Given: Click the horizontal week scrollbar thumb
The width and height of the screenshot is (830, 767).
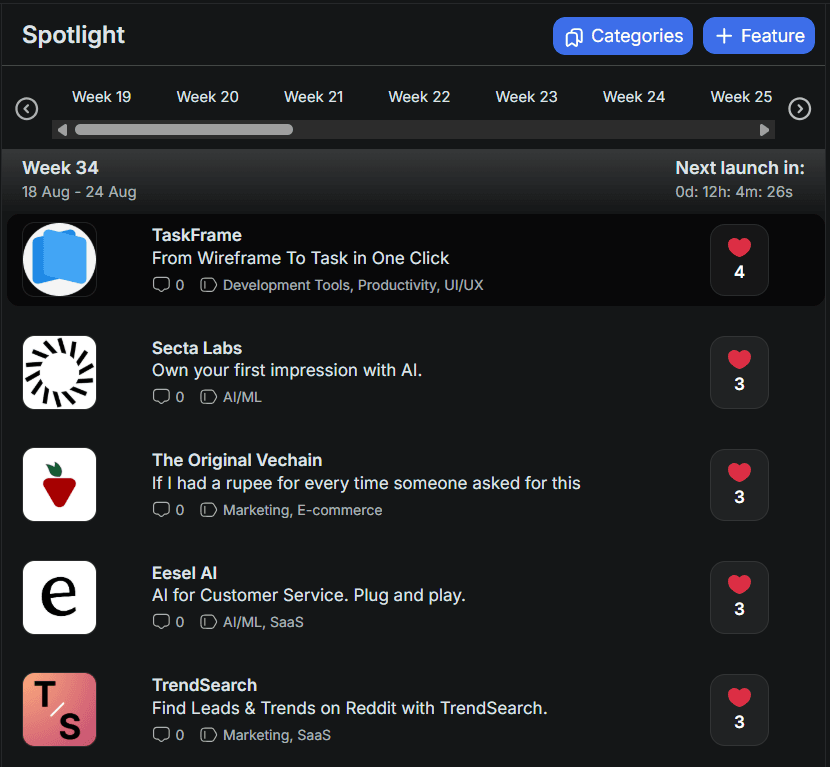Looking at the screenshot, I should point(183,129).
